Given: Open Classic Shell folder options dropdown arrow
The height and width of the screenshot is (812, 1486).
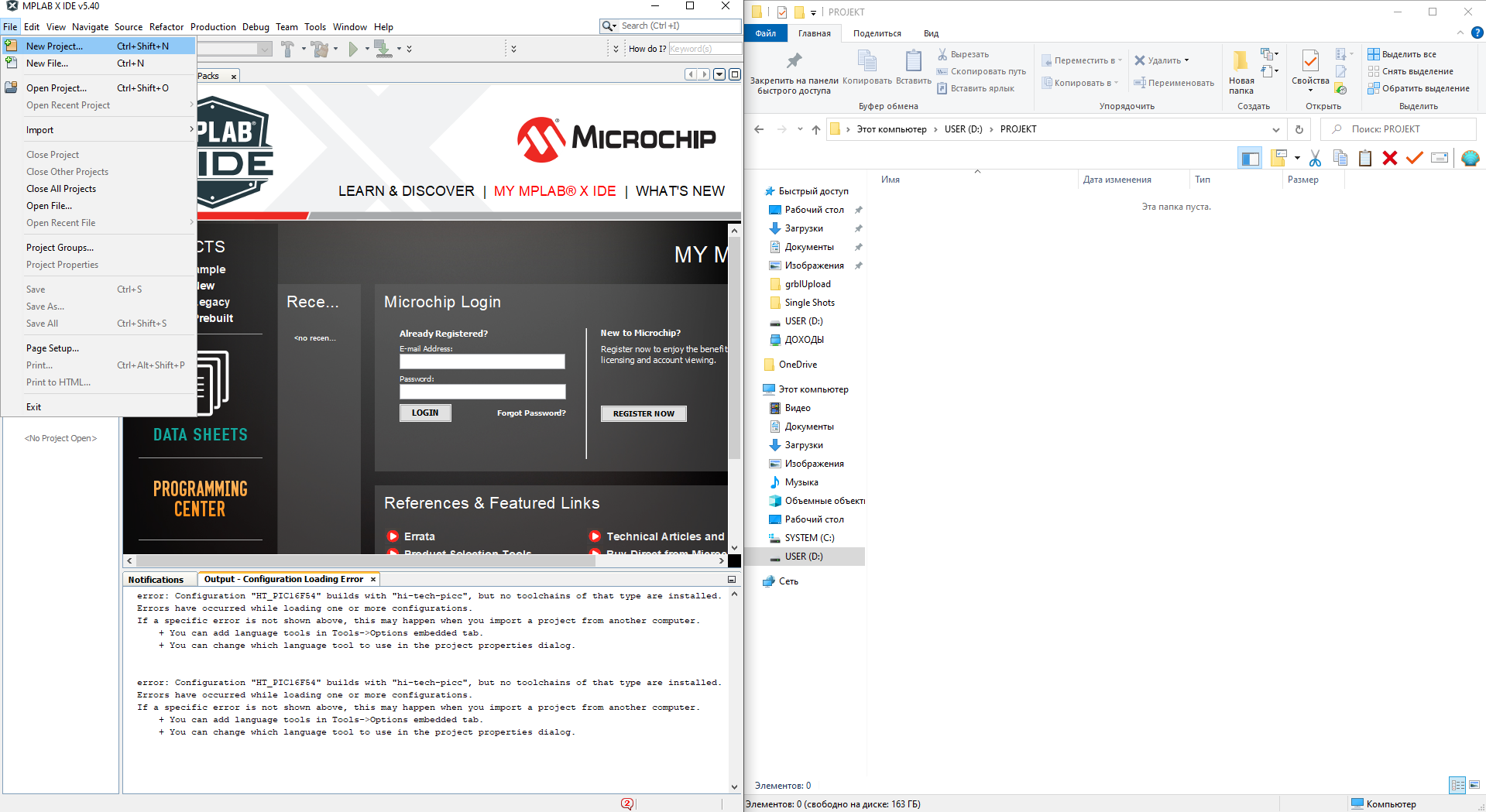Looking at the screenshot, I should 1297,159.
